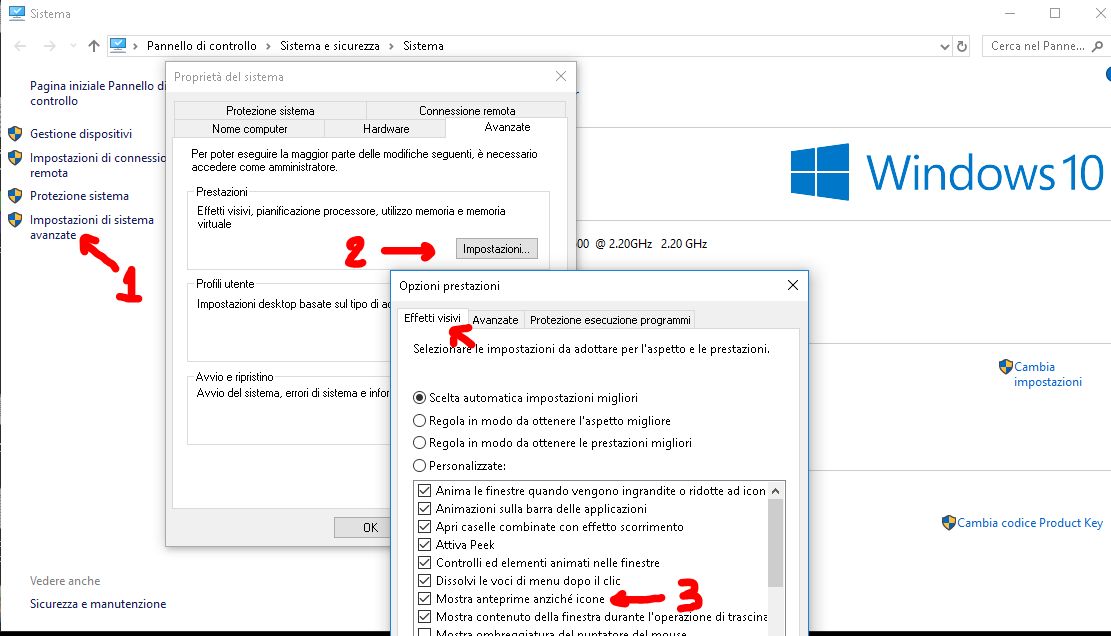The image size is (1111, 636).
Task: Disable the Attiva Peek checkbox
Action: 424,545
